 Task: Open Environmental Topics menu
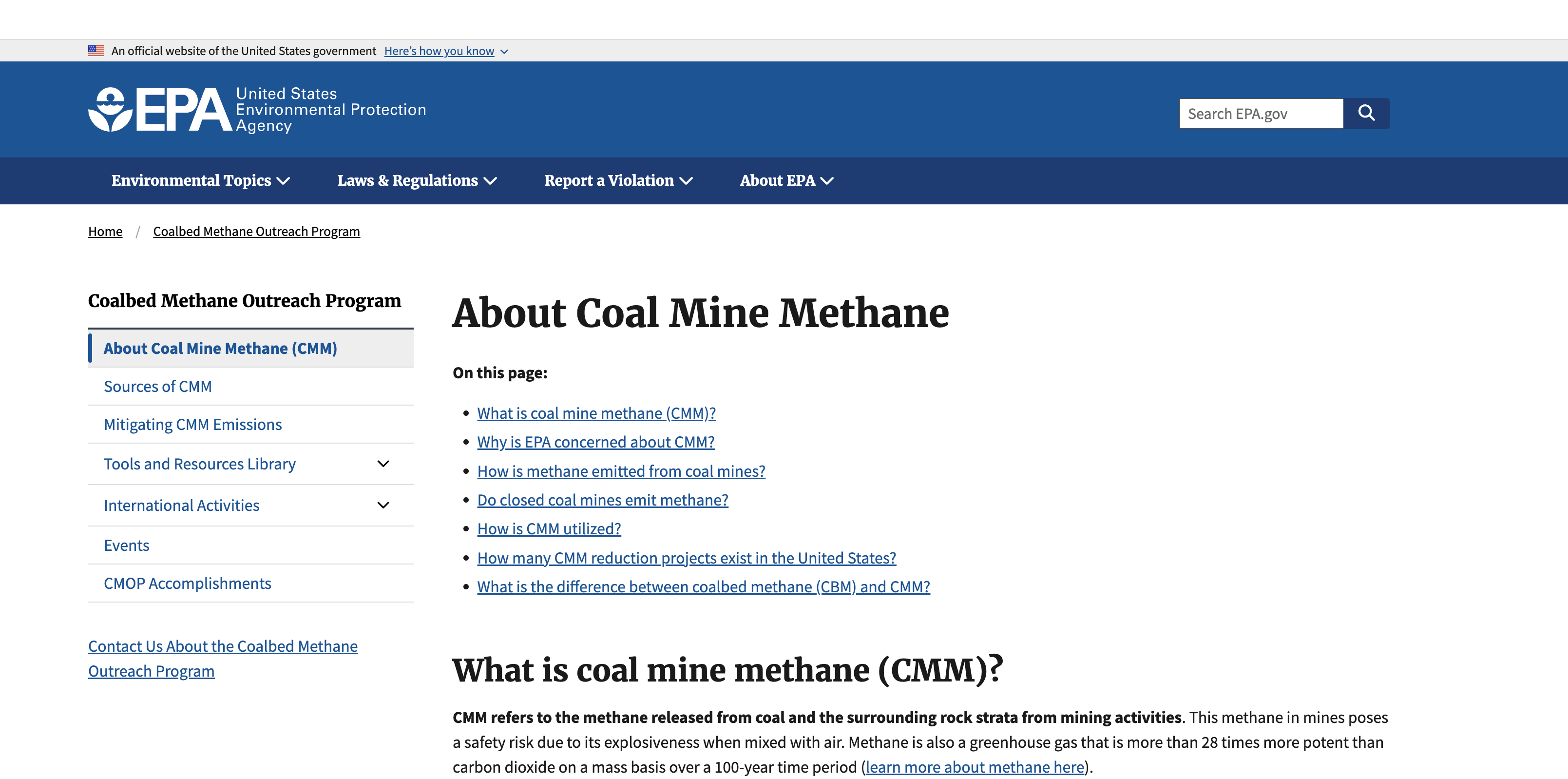(x=200, y=181)
